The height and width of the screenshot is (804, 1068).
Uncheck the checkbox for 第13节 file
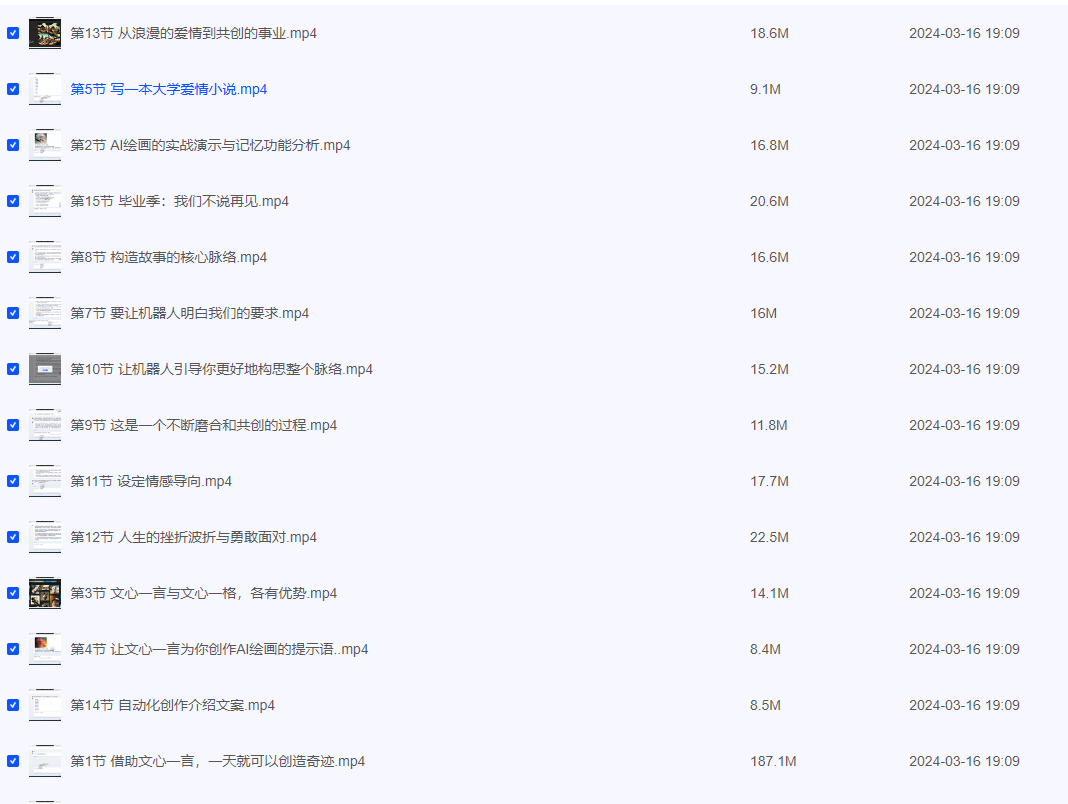pos(13,33)
